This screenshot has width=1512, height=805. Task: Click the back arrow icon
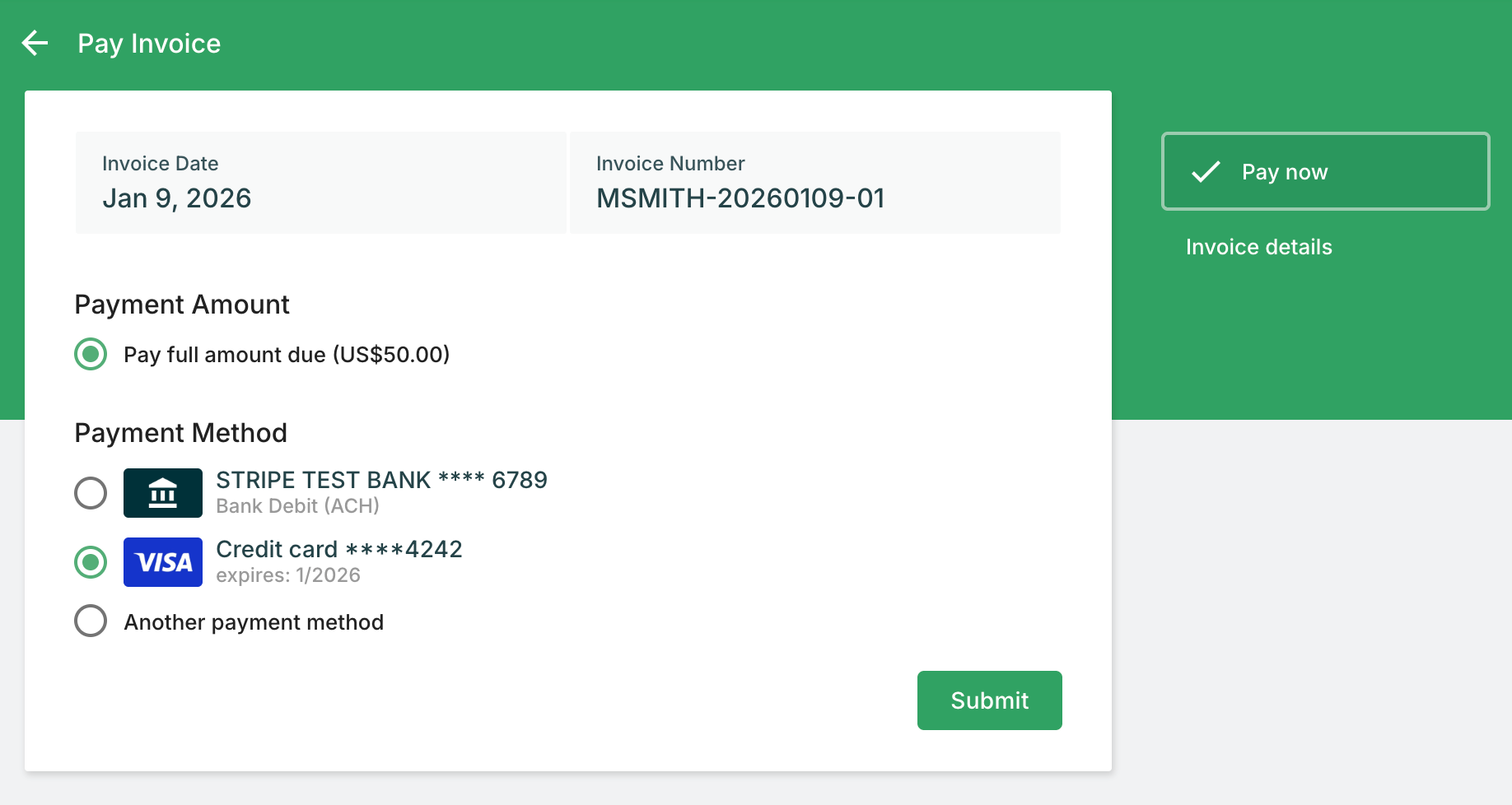[x=35, y=43]
